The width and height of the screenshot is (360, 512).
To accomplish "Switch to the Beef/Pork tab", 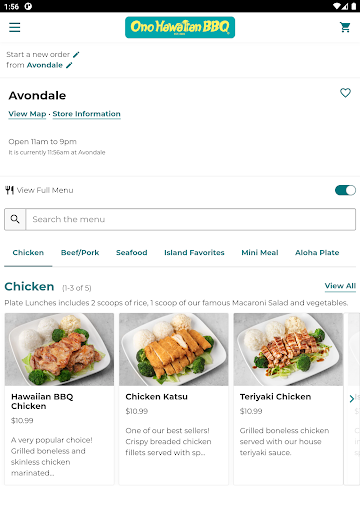I will 80,253.
